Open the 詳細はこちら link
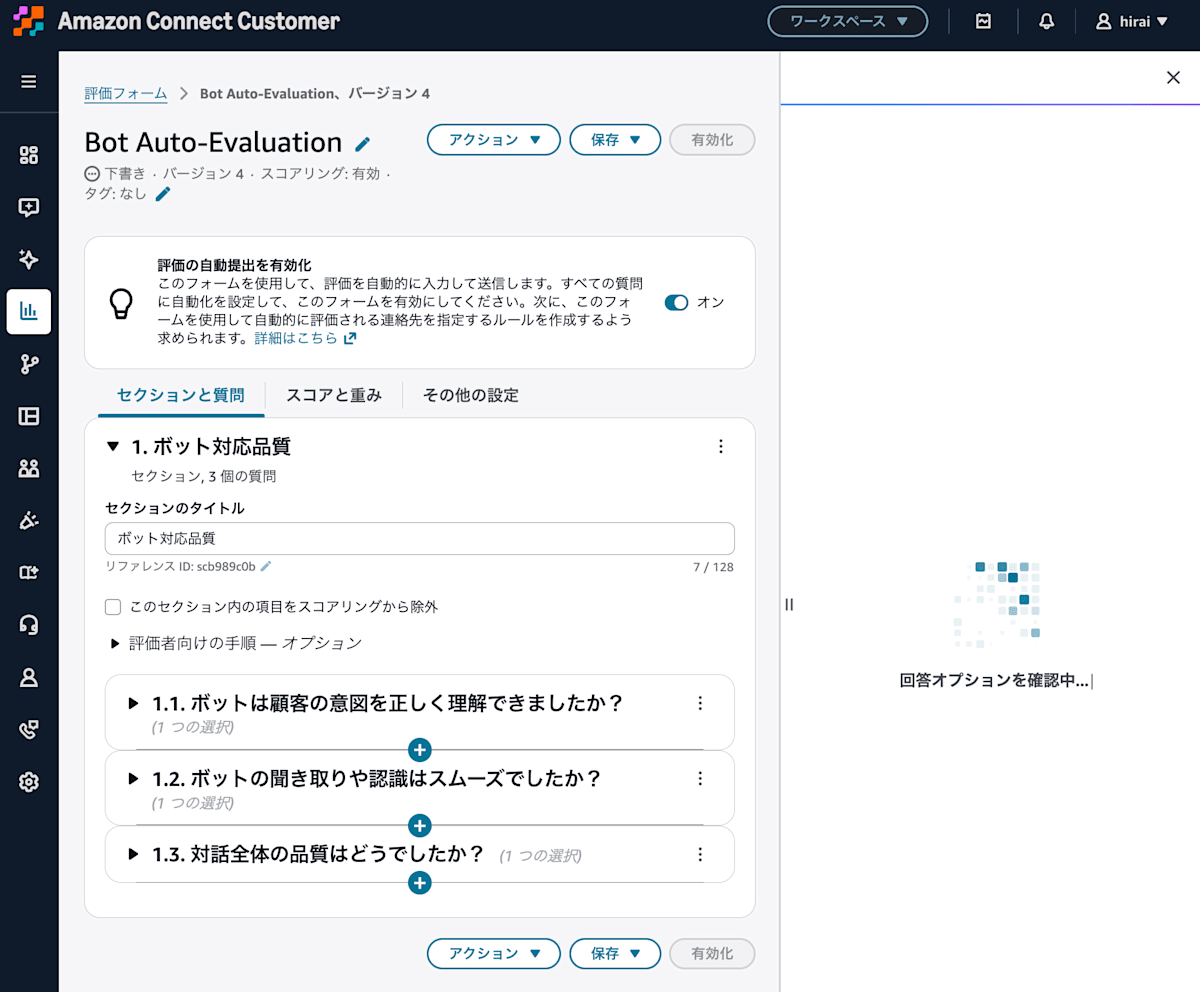The image size is (1200, 992). pos(305,338)
